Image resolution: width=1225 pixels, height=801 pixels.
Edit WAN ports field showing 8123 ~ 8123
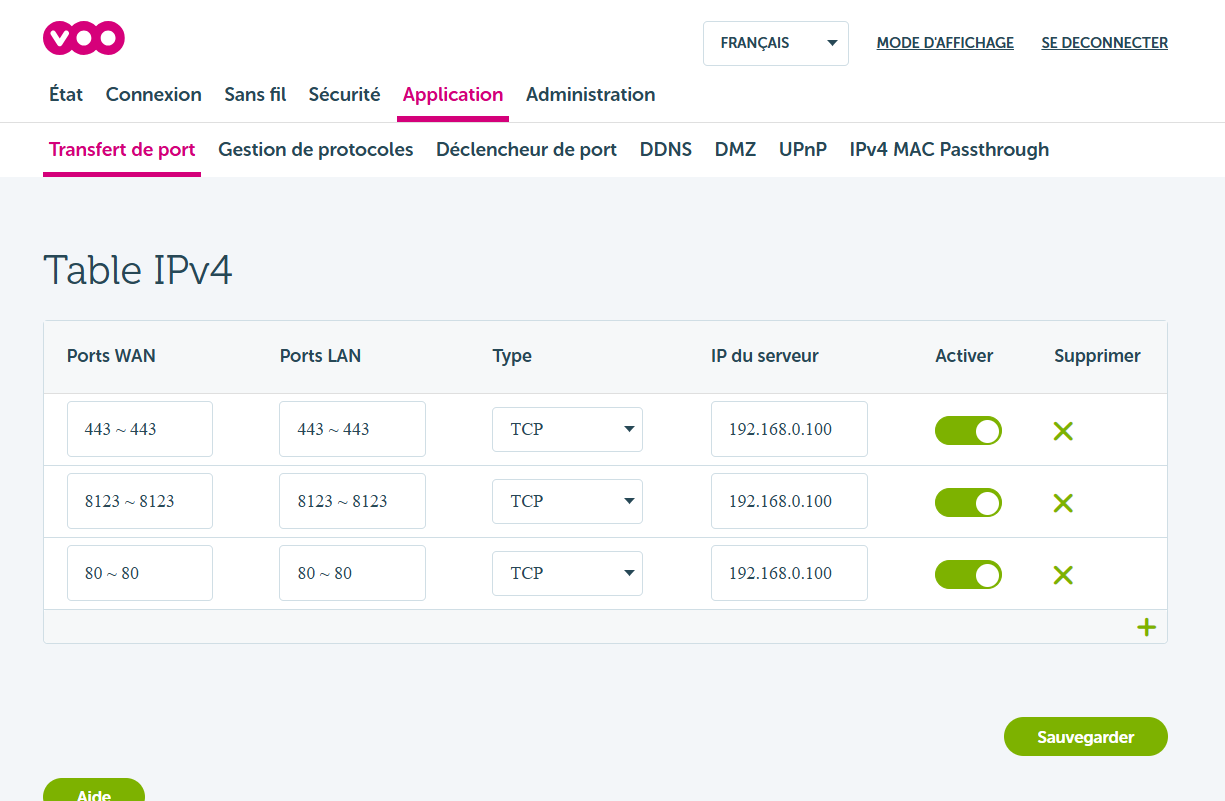pos(140,501)
